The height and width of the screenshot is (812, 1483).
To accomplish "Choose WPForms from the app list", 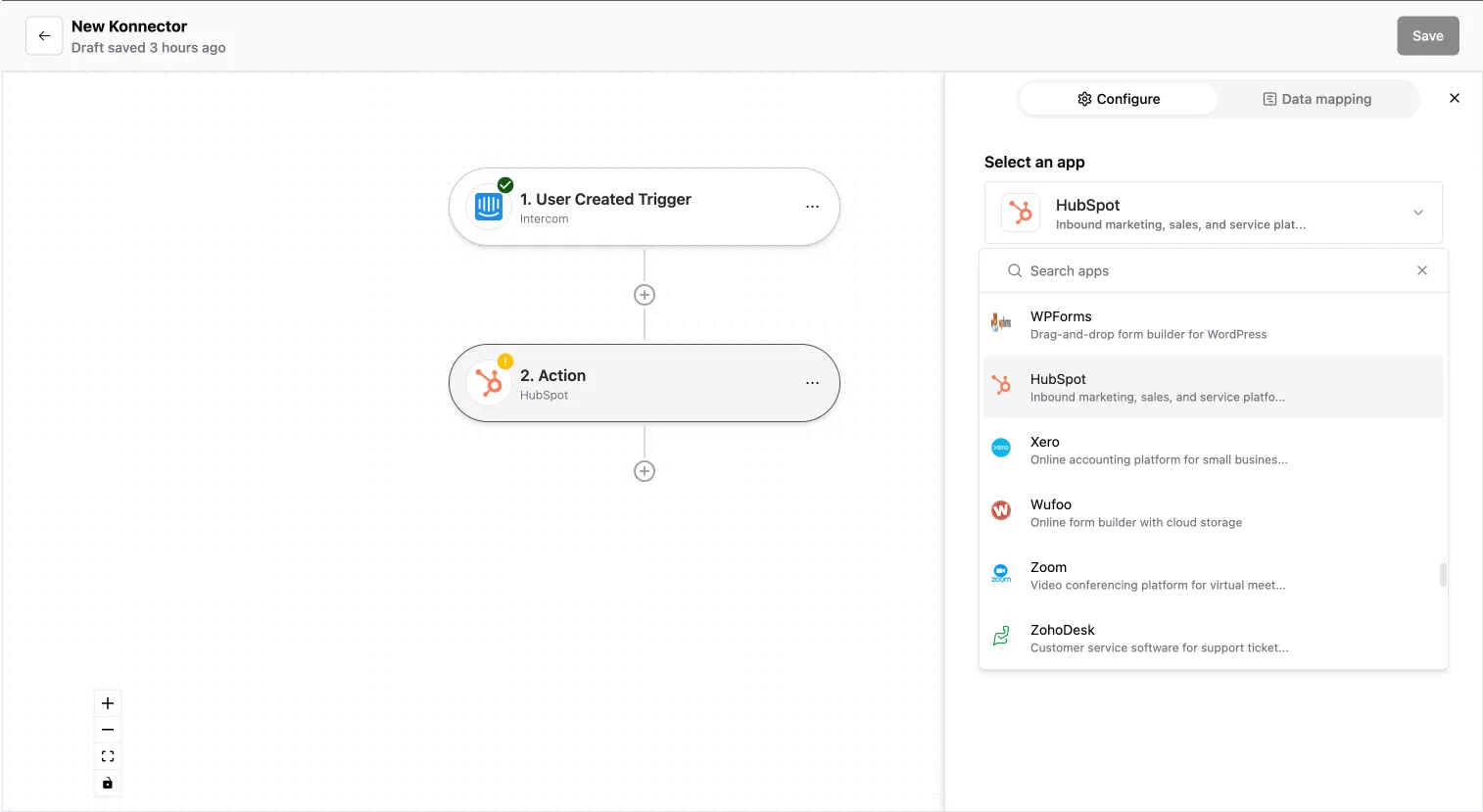I will point(1213,324).
